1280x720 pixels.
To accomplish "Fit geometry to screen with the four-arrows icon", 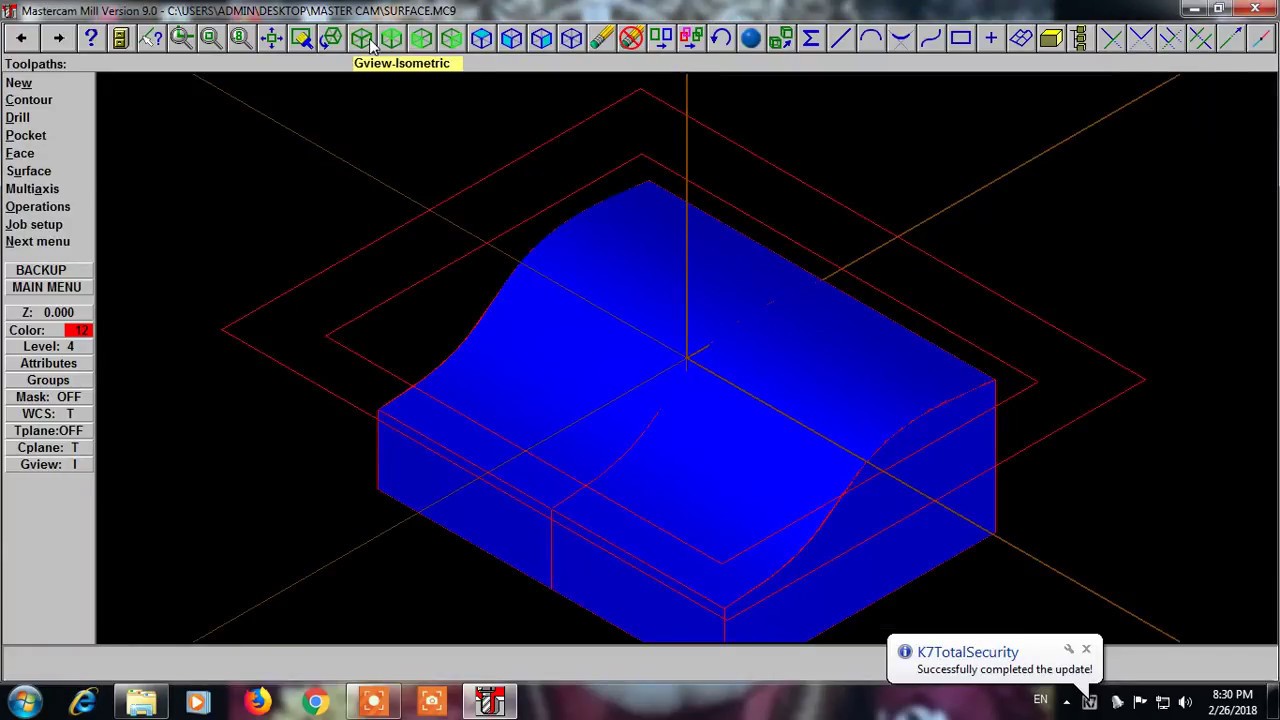I will coord(271,38).
